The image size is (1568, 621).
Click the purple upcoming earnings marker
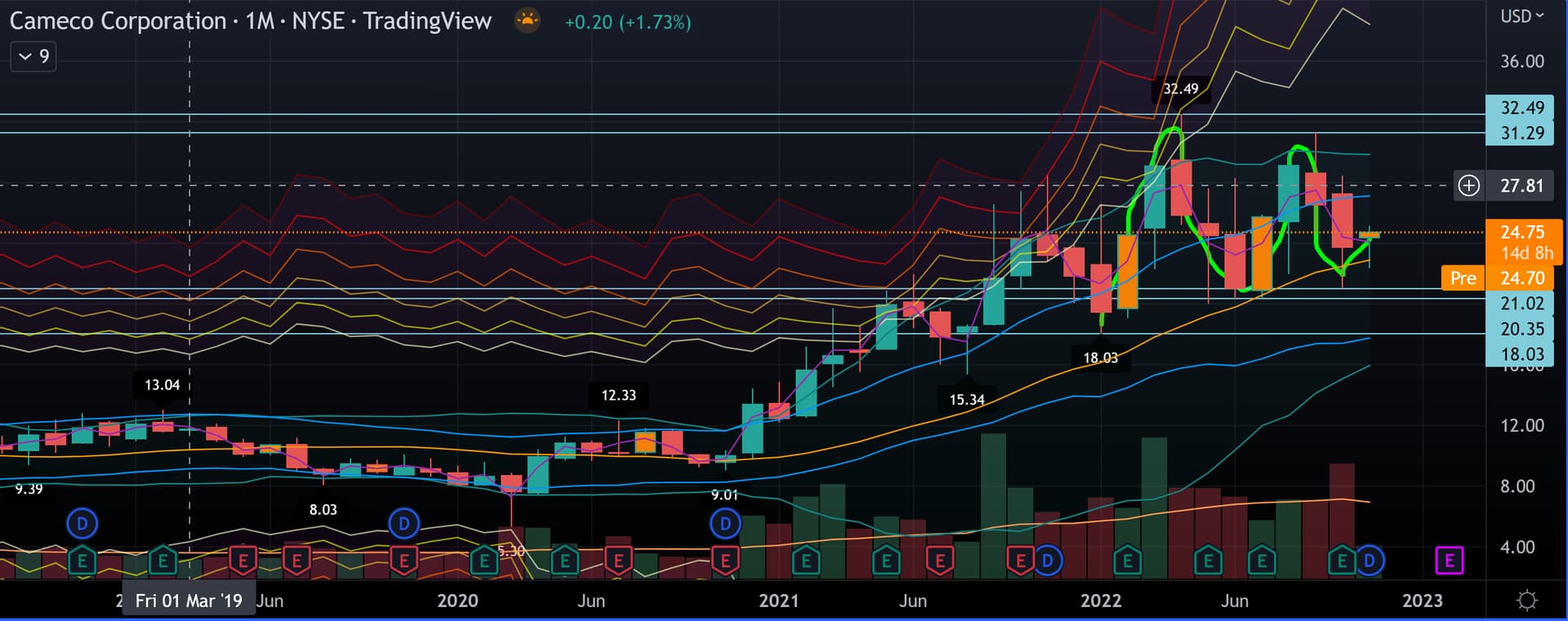[x=1449, y=561]
